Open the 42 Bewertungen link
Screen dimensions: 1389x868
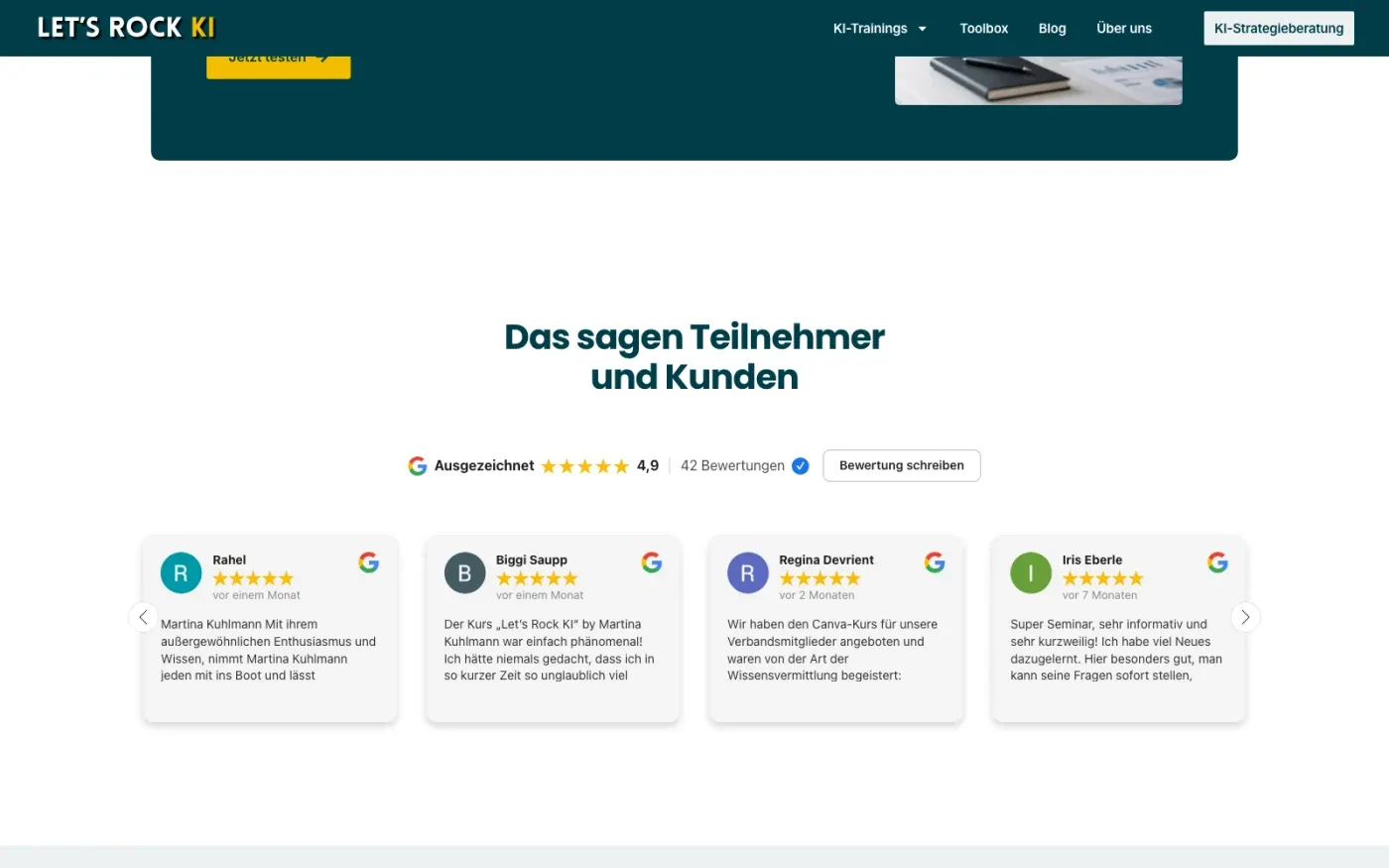tap(732, 466)
